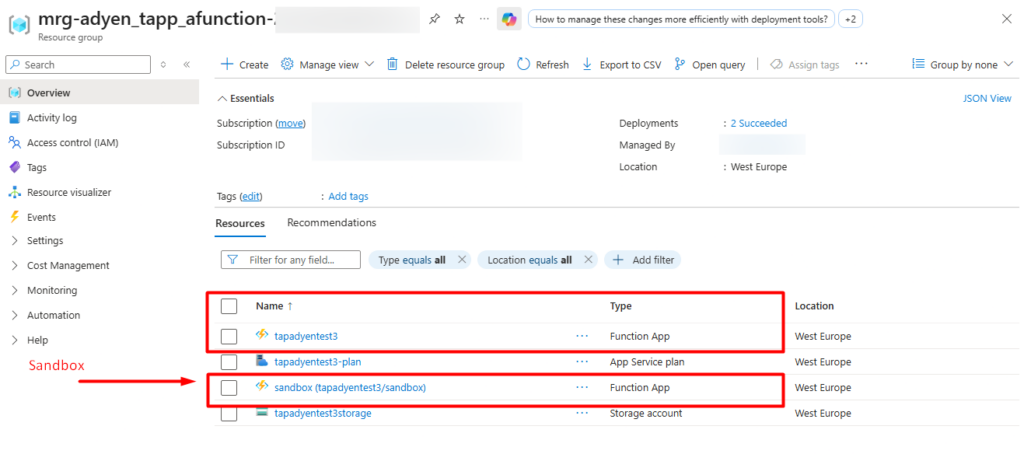
Task: Pin the resource group to dashboard
Action: 434,19
